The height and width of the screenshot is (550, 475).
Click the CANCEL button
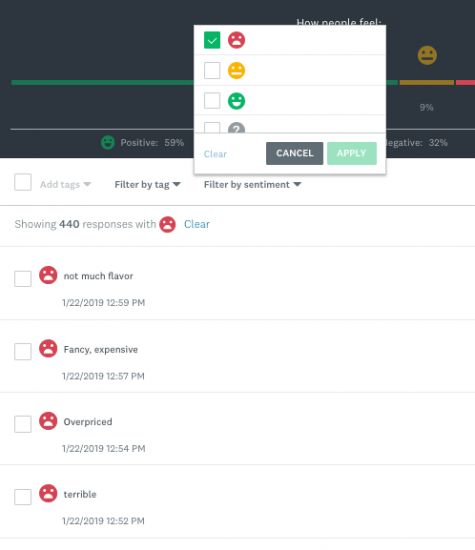click(295, 153)
